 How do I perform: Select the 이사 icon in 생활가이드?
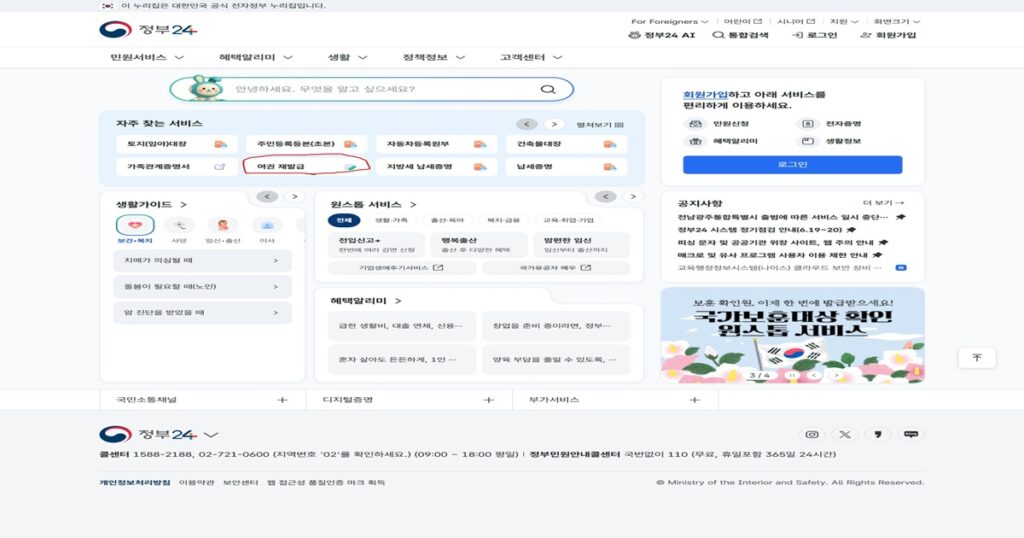tap(267, 225)
